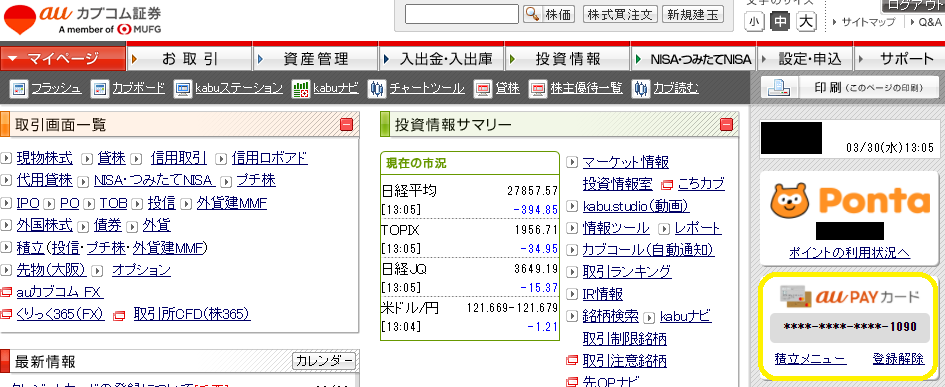Open the Q&A link
Viewport: 945px width, 387px height.
tap(930, 22)
